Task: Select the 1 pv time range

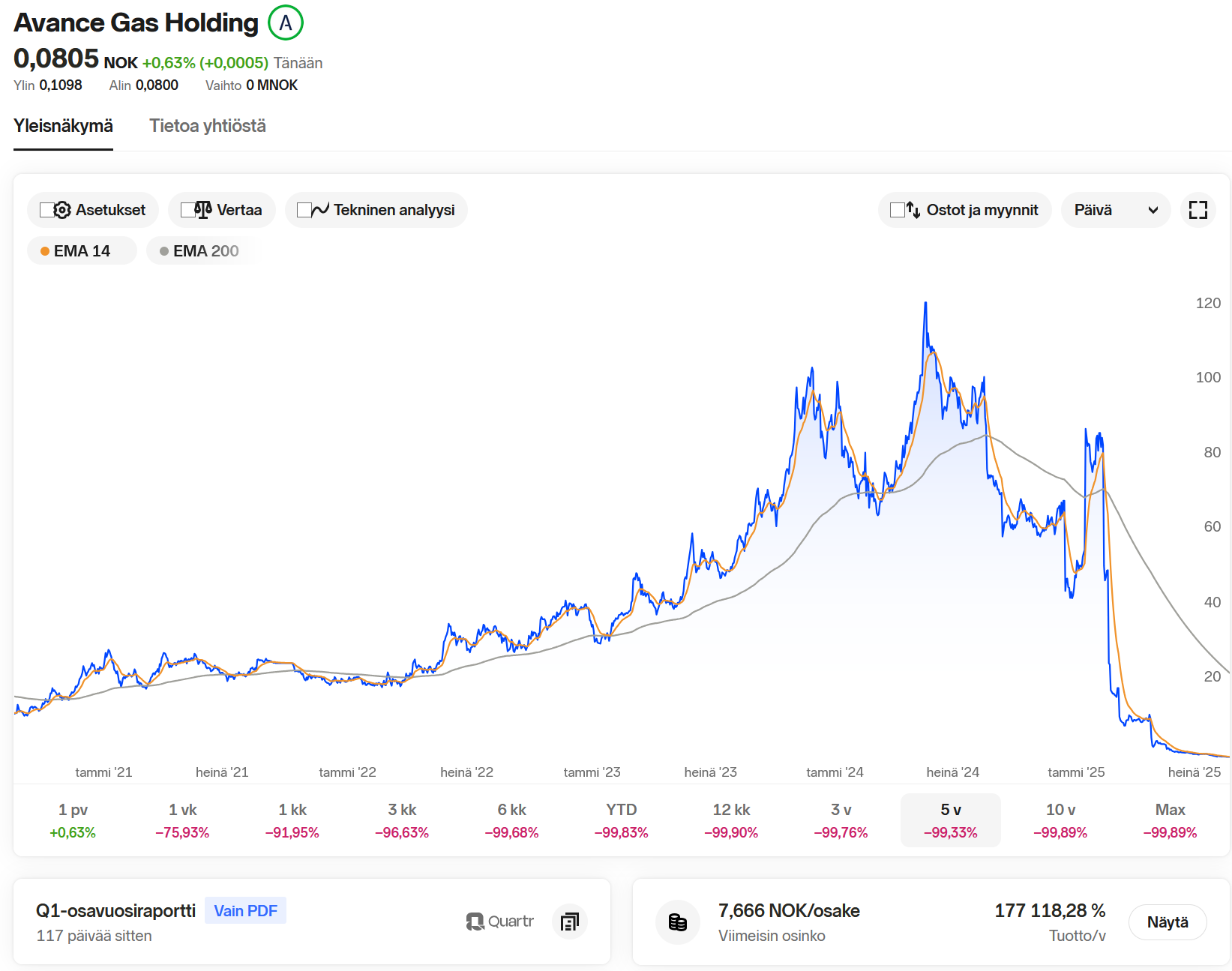Action: pos(73,820)
